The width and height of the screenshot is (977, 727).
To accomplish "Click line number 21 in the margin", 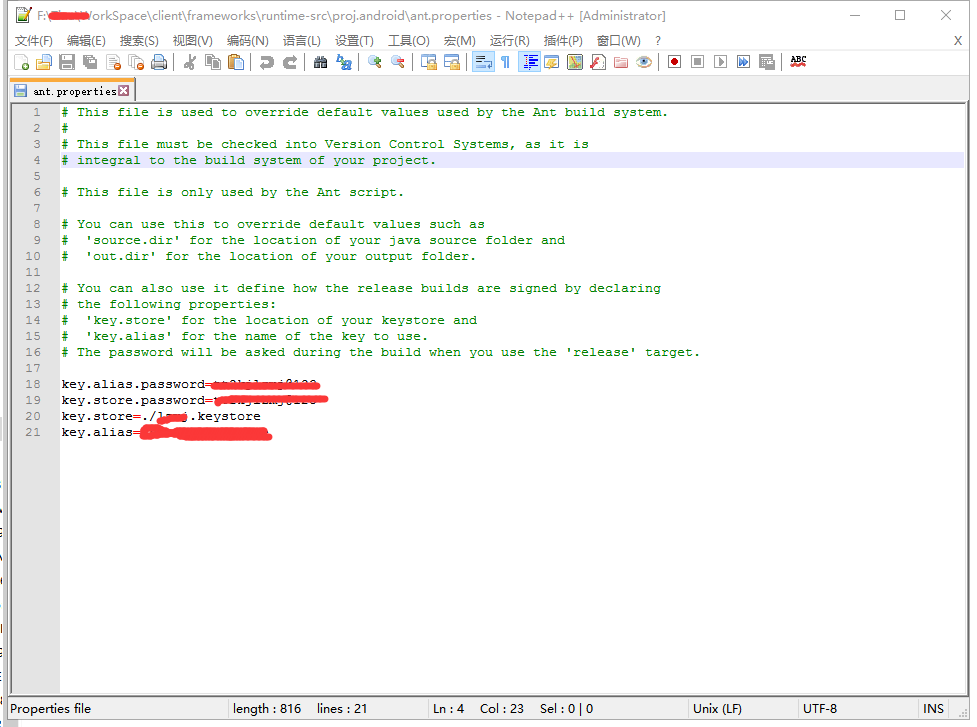I will pyautogui.click(x=33, y=432).
